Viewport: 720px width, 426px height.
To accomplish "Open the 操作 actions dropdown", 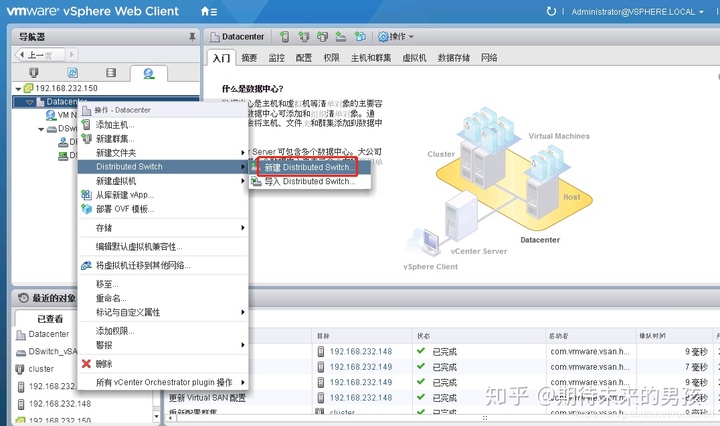I will (396, 37).
